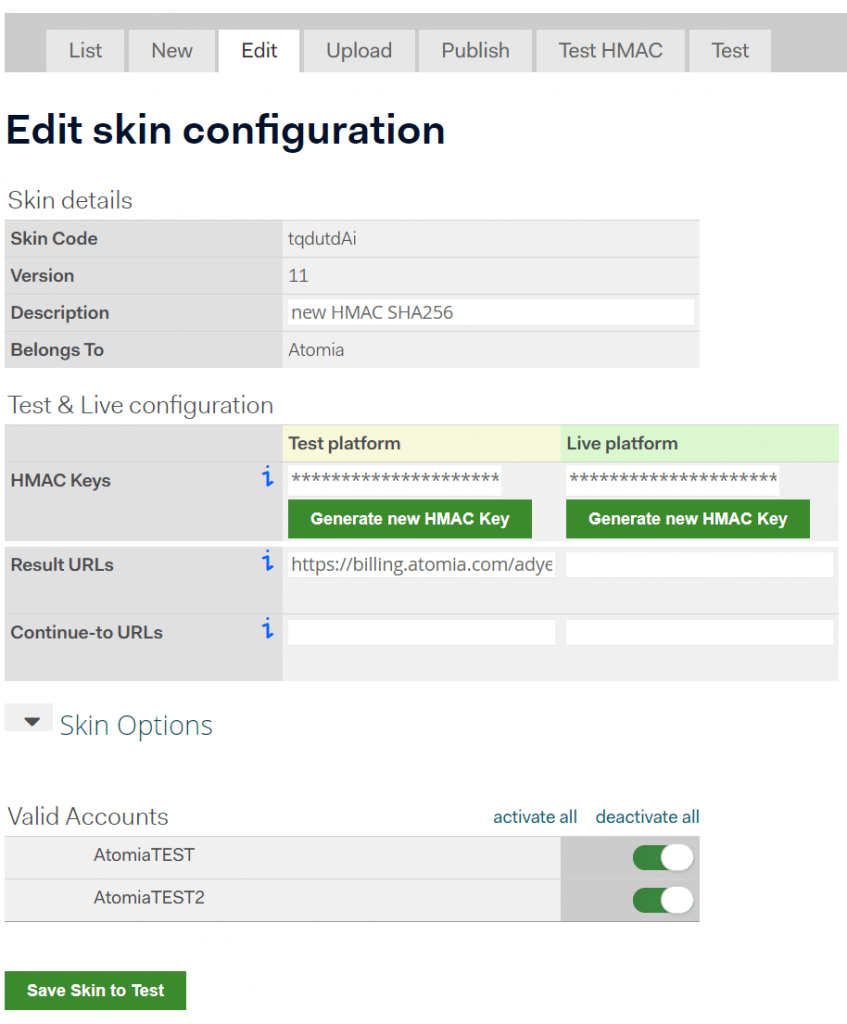Generate new HMAC Key for Test platform
The width and height of the screenshot is (847, 1024).
coord(409,518)
